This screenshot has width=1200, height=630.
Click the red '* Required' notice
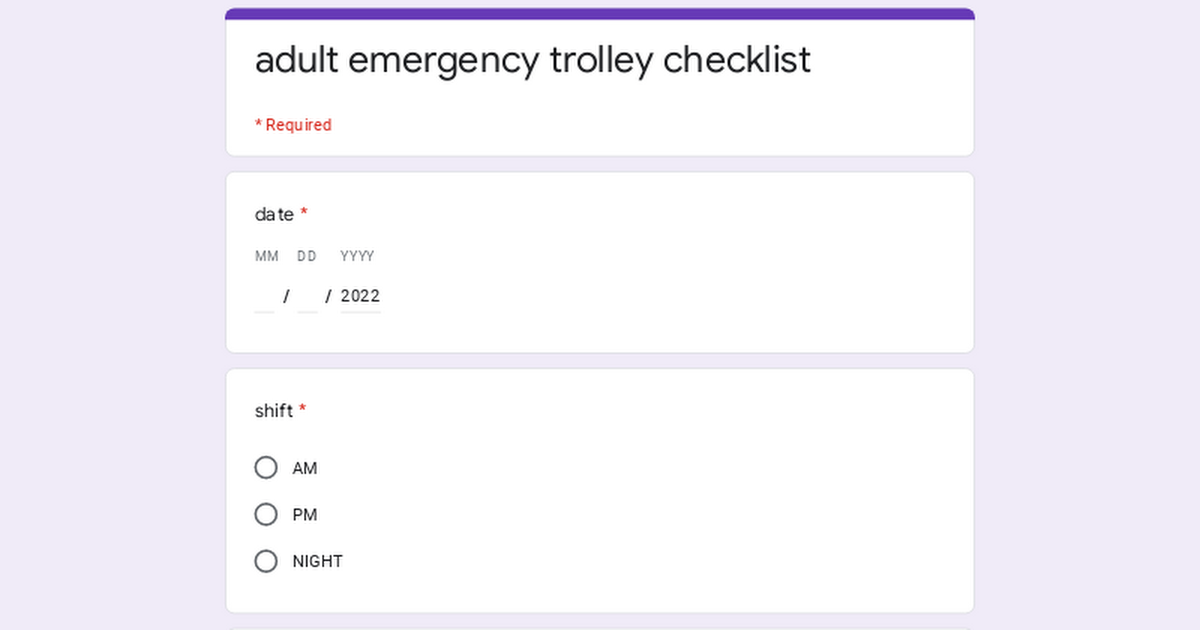coord(293,125)
